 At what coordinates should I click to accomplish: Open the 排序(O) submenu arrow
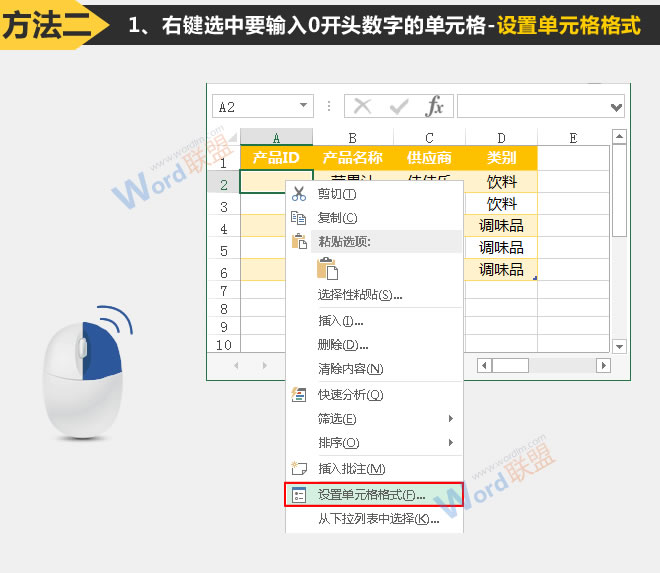tap(450, 442)
